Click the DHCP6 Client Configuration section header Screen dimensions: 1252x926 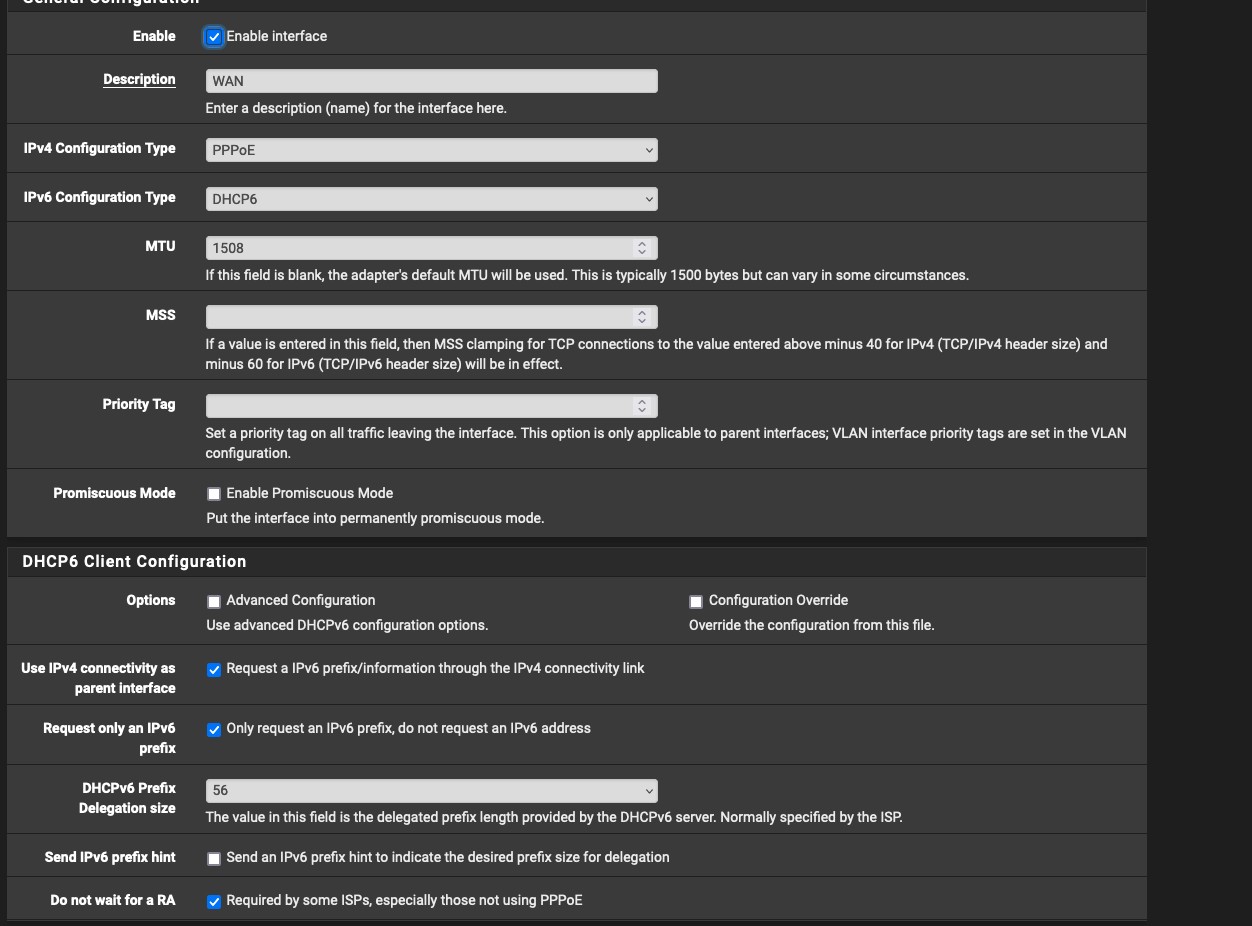134,562
